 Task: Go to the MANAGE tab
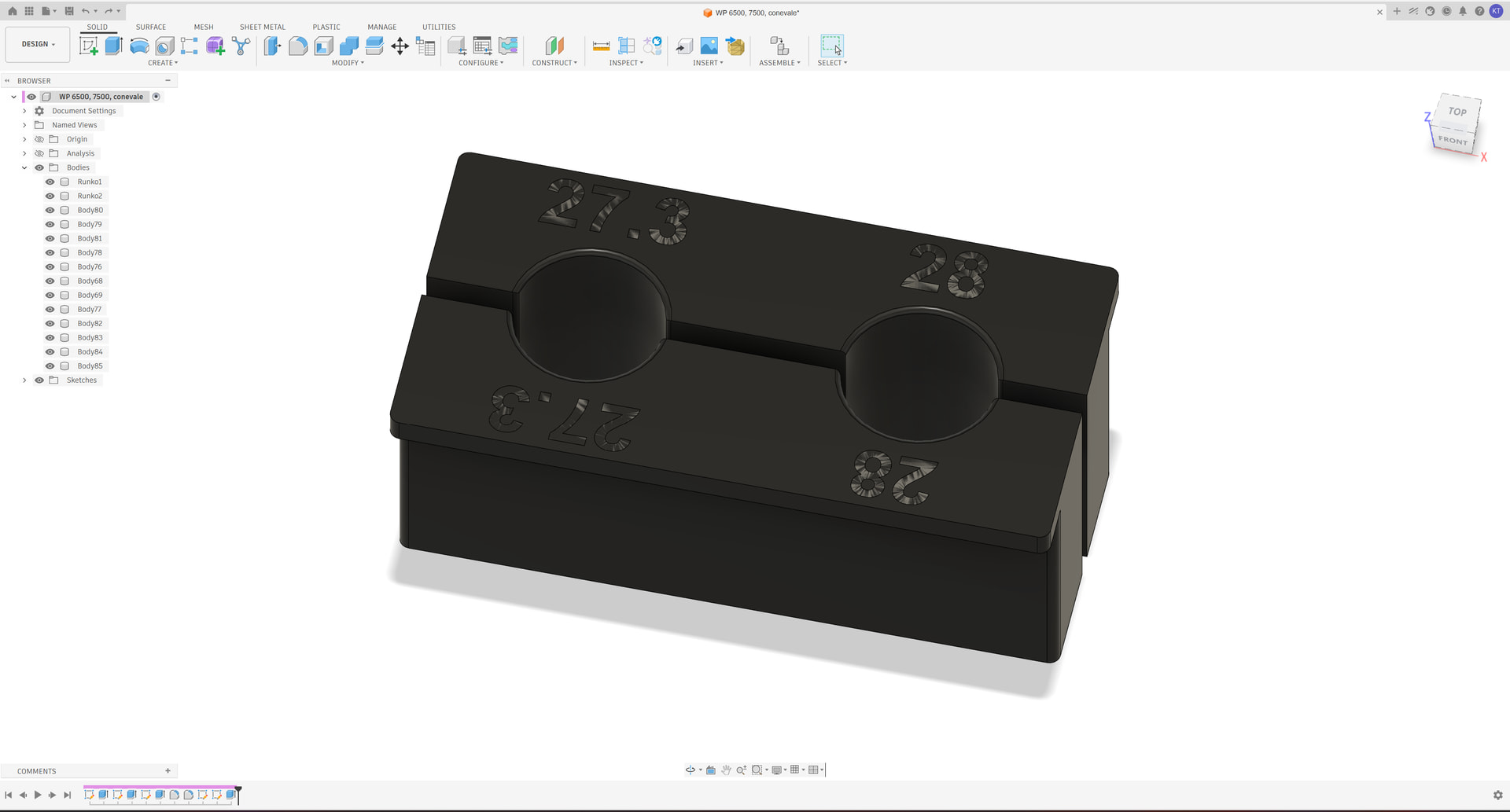tap(382, 27)
